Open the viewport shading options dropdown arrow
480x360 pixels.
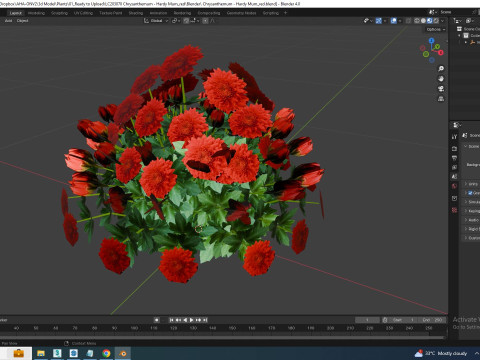(x=443, y=21)
